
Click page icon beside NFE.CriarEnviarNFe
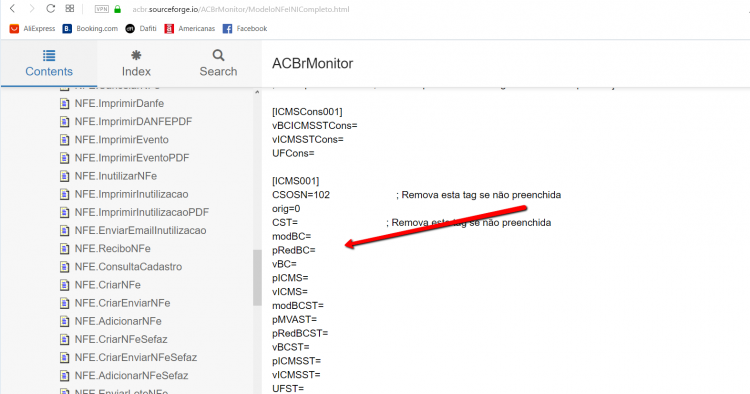[x=65, y=304]
